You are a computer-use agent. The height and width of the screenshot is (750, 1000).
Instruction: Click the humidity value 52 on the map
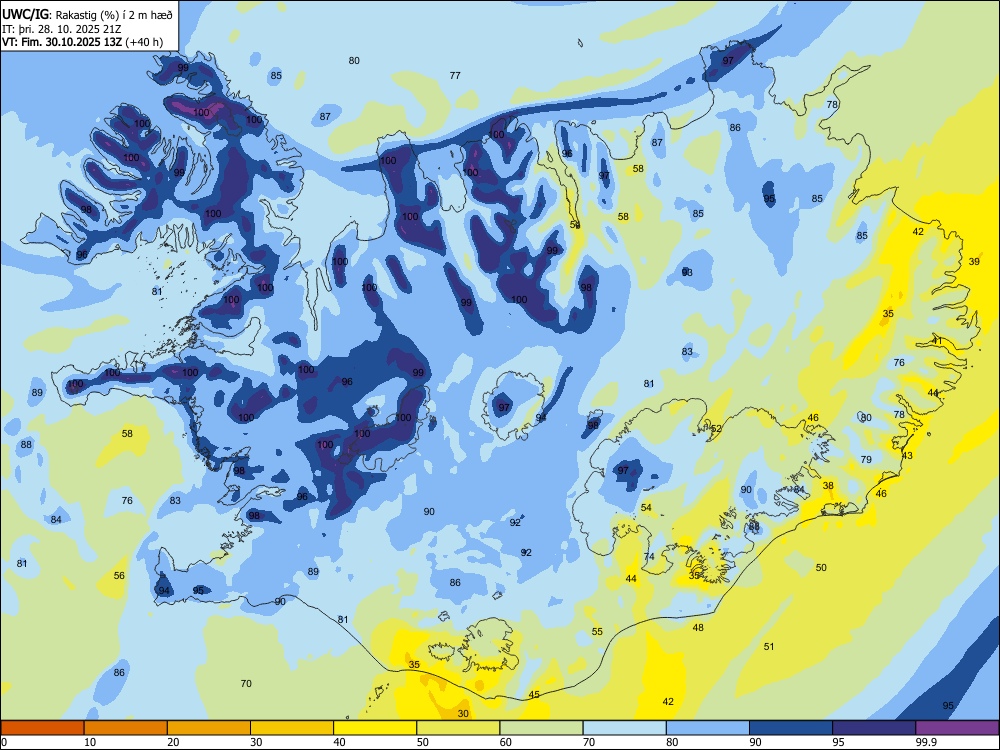[x=716, y=429]
